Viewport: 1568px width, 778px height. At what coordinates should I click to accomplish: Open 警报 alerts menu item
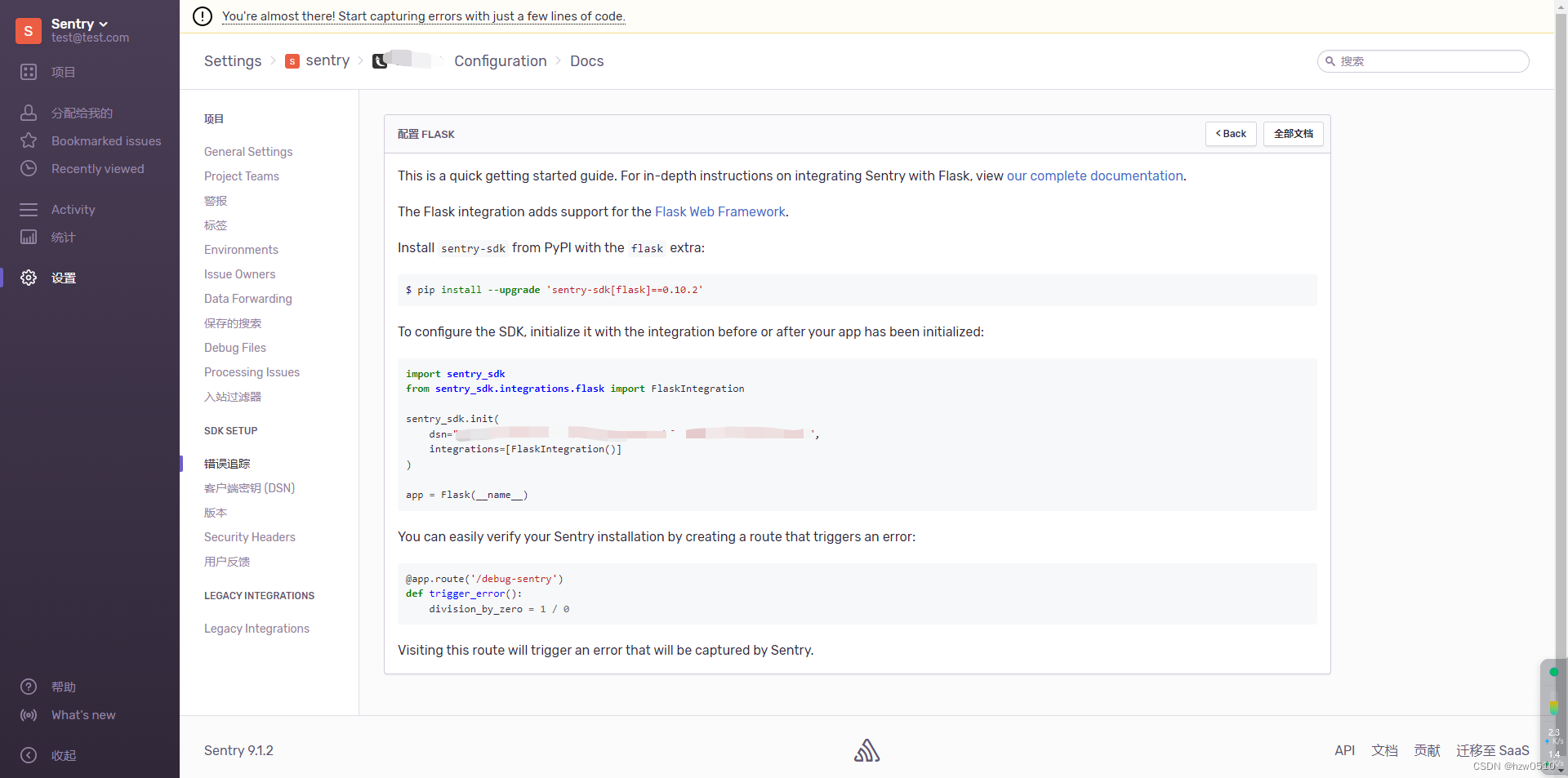pos(216,201)
